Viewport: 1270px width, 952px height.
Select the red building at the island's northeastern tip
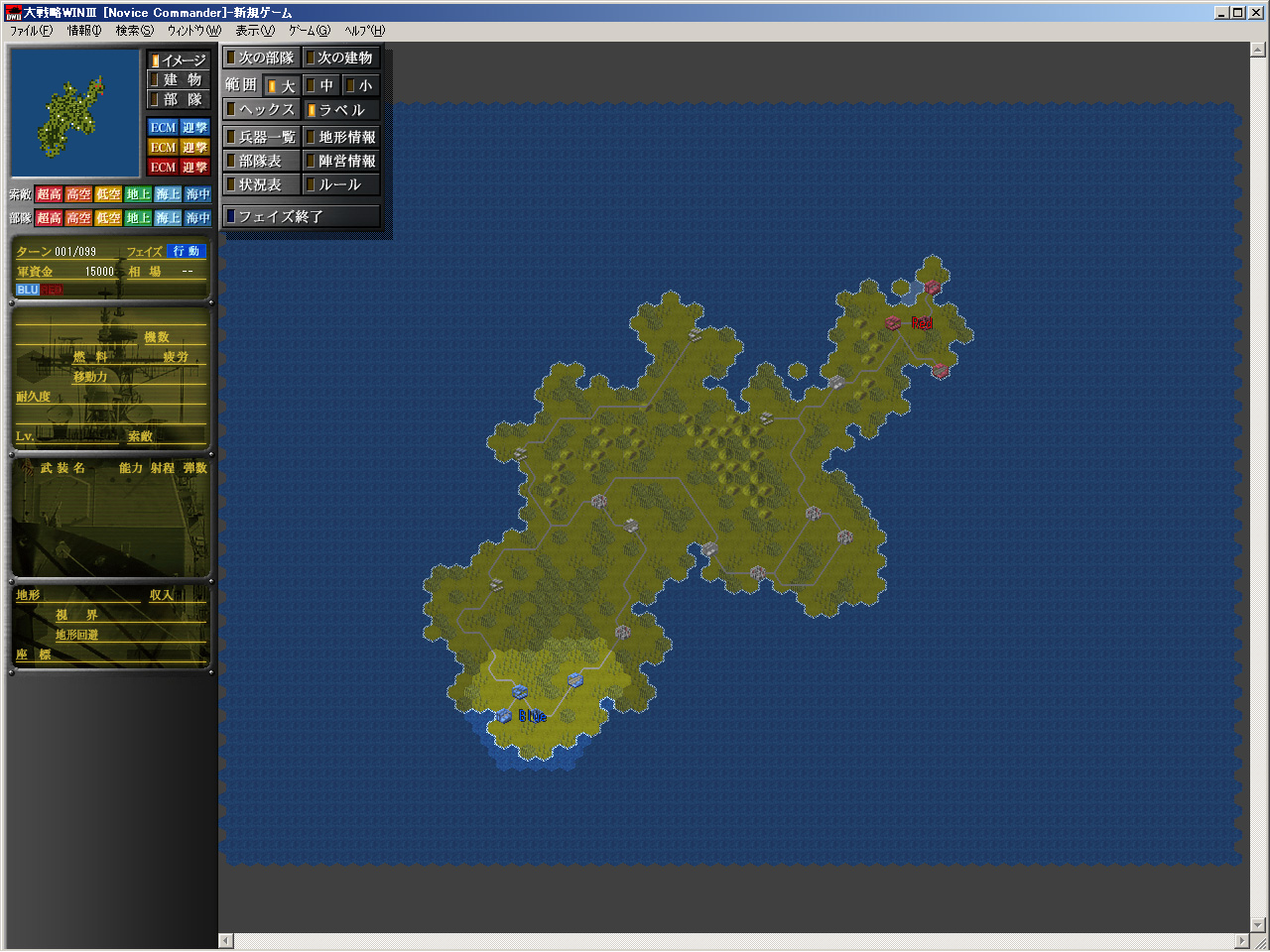tap(932, 288)
